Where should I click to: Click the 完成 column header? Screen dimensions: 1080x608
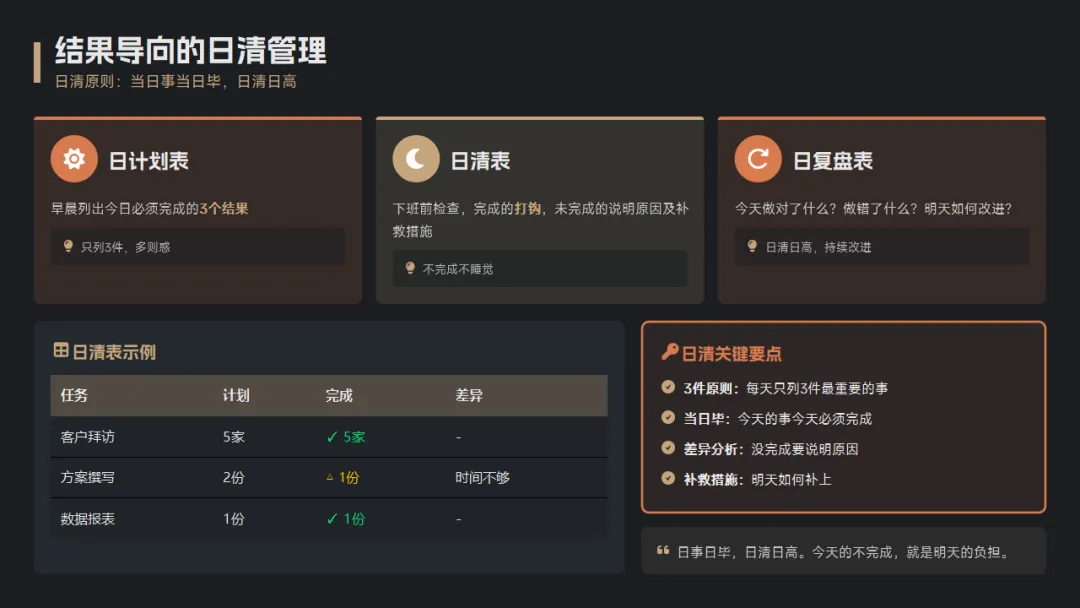[339, 395]
